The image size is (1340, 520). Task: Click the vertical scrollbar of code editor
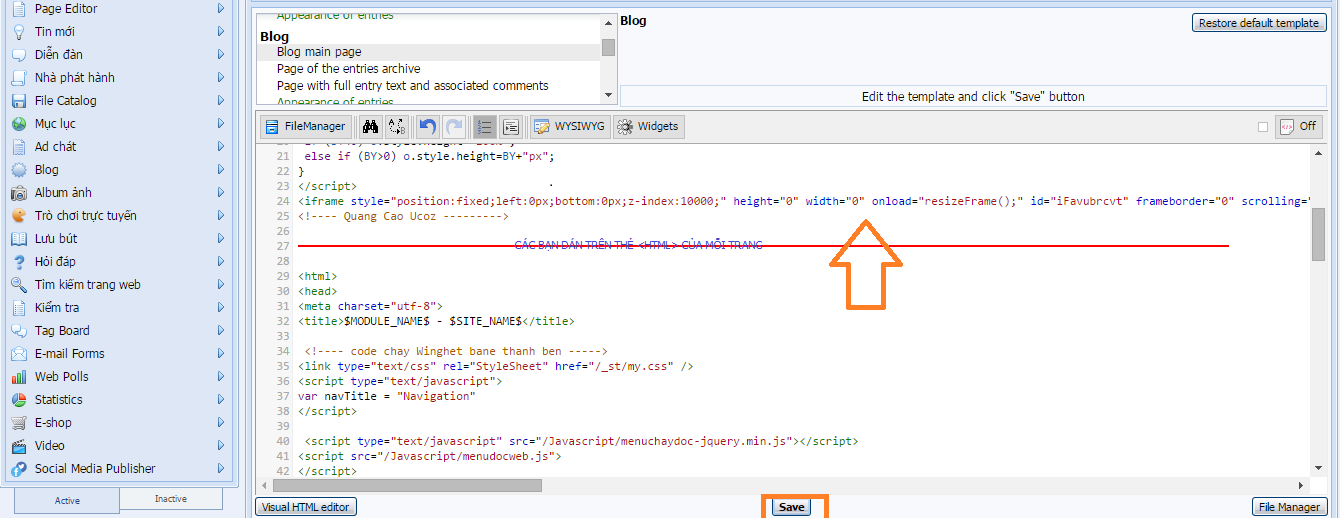click(x=1319, y=235)
